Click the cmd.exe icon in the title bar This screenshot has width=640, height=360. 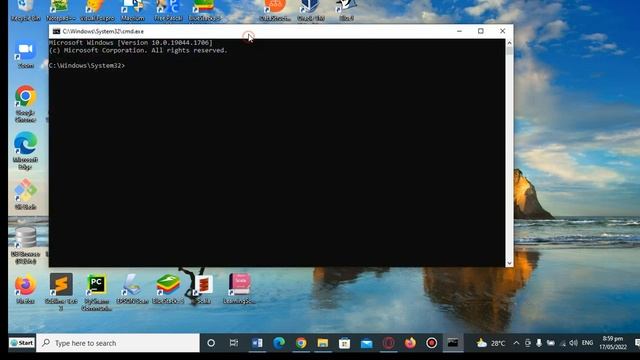click(x=56, y=31)
